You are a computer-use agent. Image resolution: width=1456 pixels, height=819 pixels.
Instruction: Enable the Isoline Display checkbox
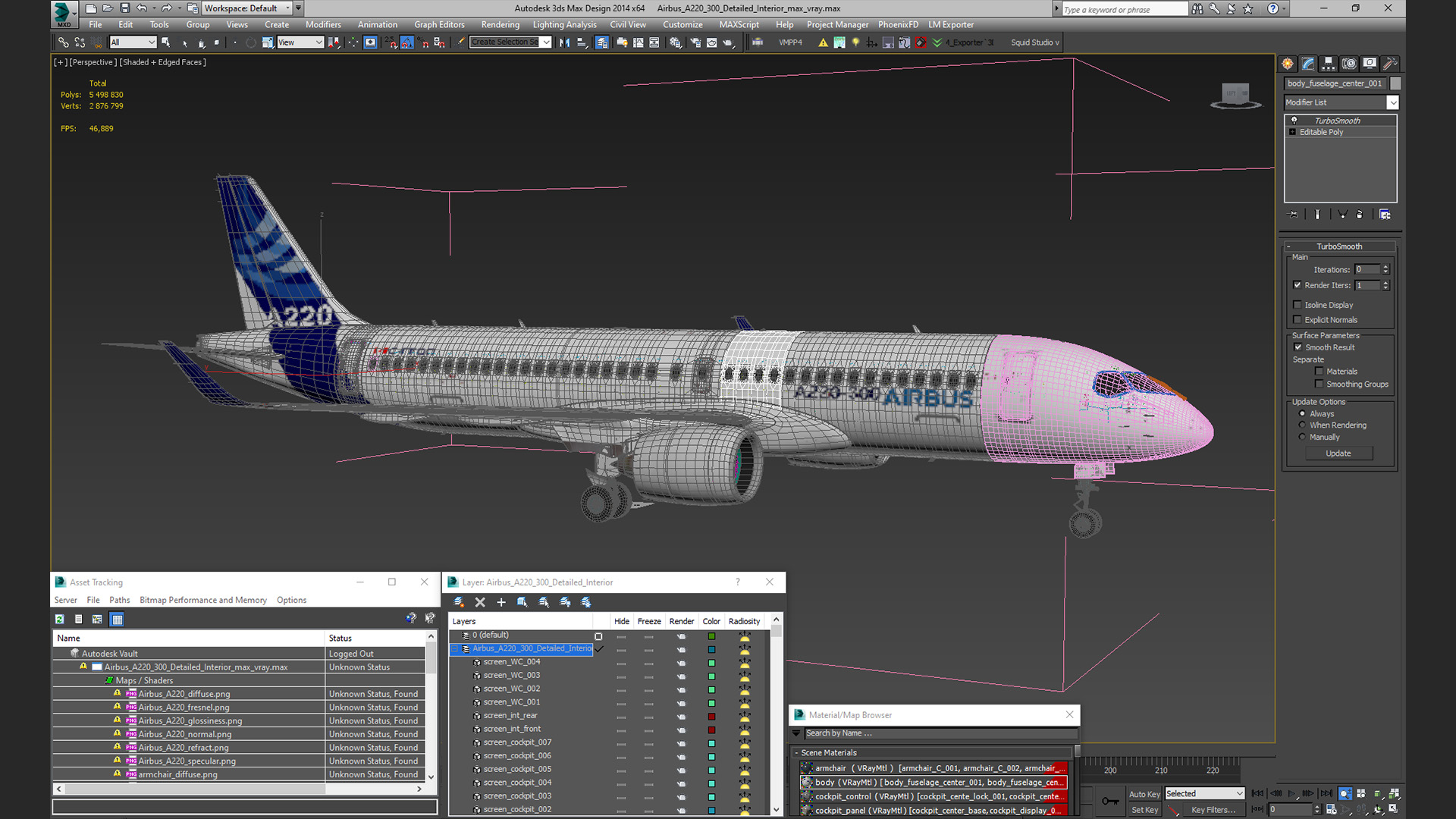(x=1298, y=305)
